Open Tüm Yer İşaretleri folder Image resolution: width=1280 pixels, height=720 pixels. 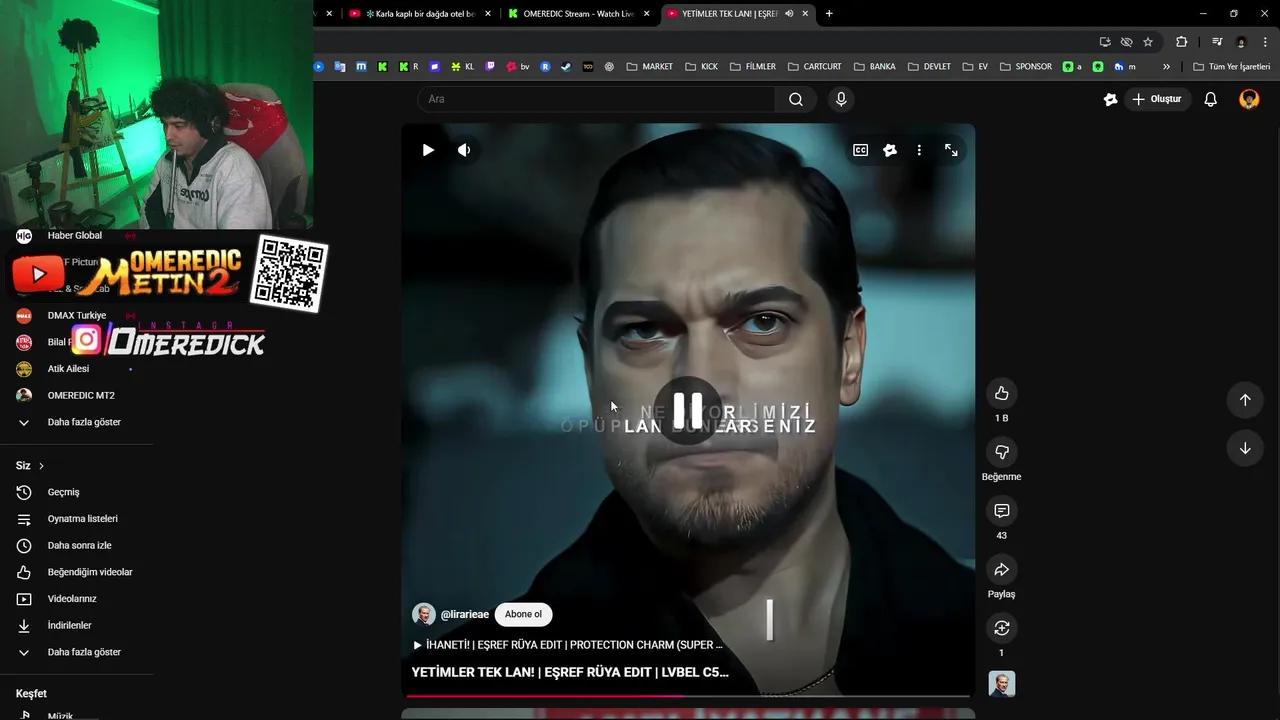pyautogui.click(x=1232, y=67)
